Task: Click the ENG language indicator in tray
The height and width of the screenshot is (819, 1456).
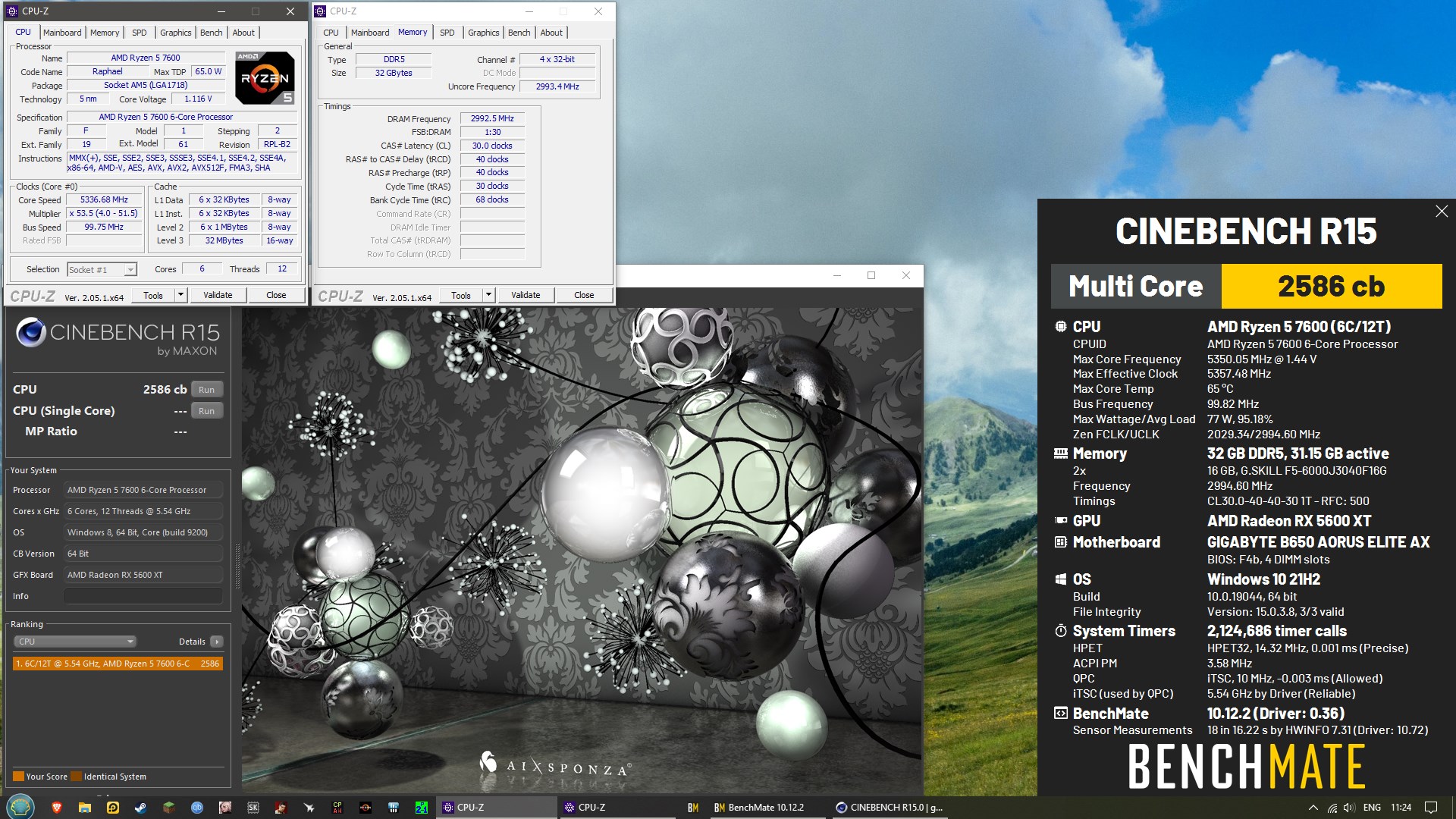Action: coord(1372,808)
